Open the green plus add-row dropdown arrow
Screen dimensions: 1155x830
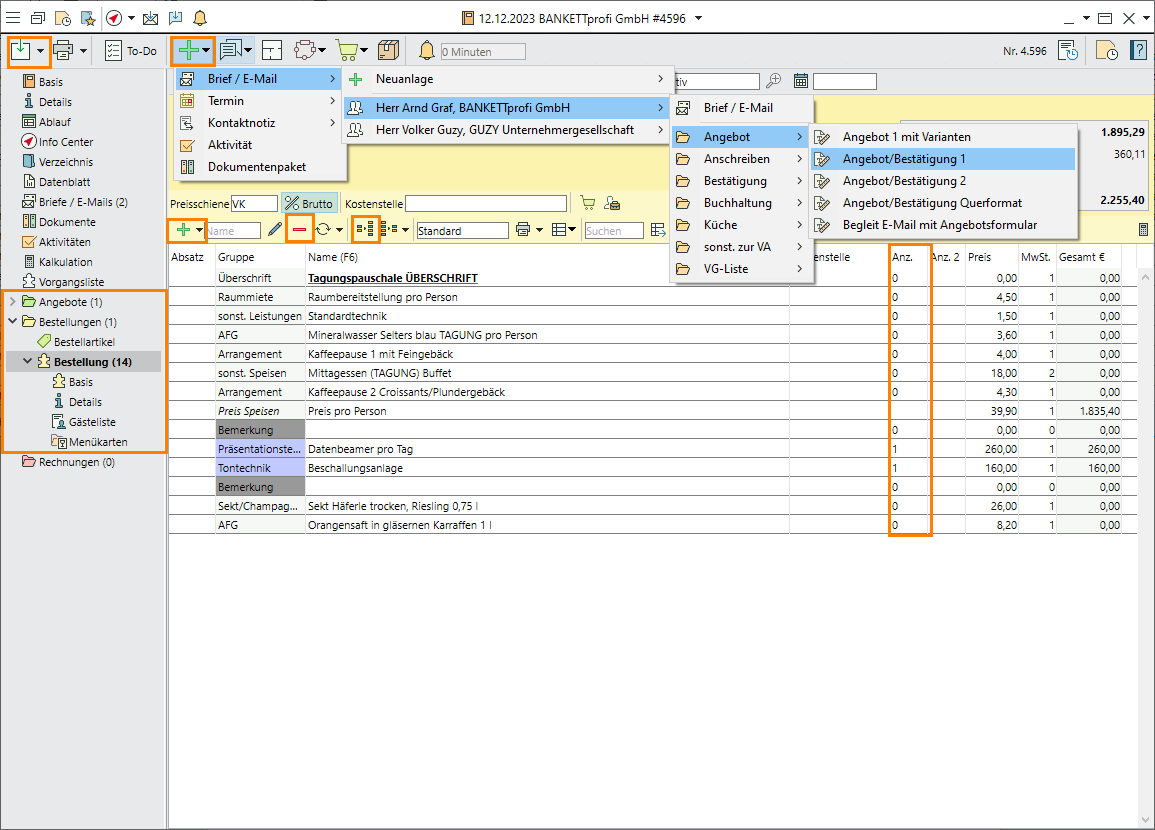click(x=200, y=230)
